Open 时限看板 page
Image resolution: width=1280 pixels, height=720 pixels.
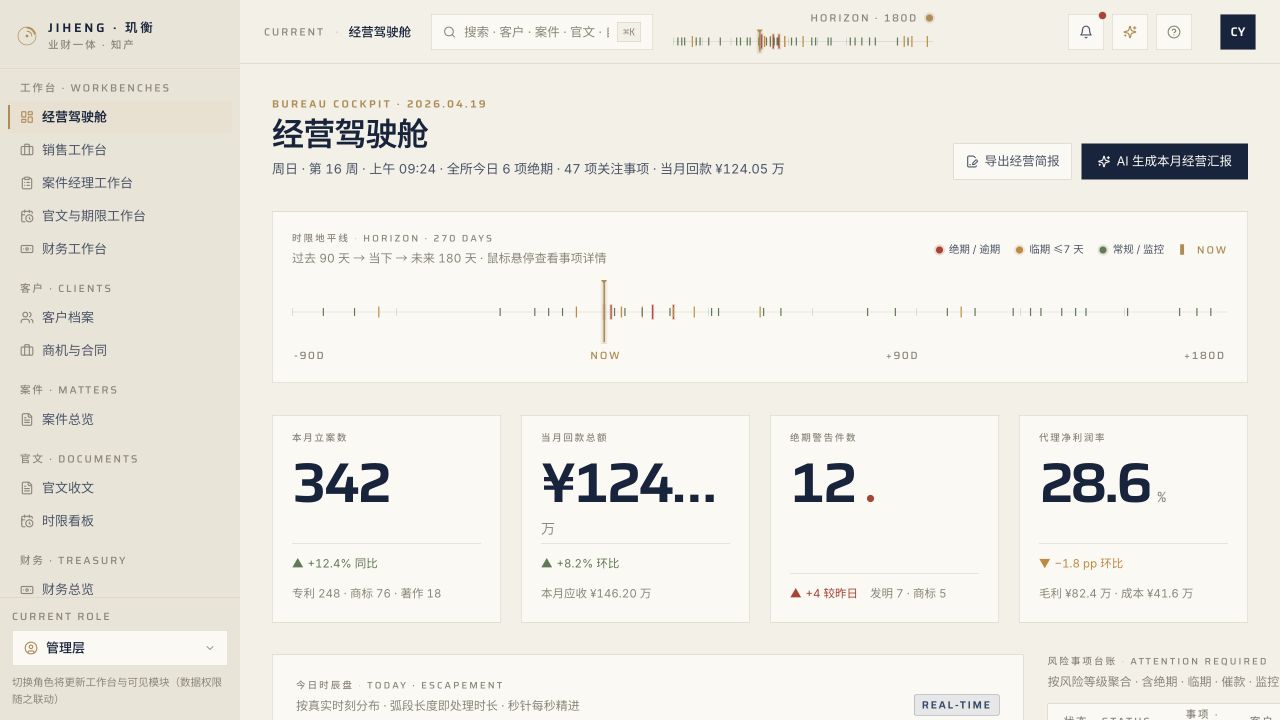coord(120,521)
